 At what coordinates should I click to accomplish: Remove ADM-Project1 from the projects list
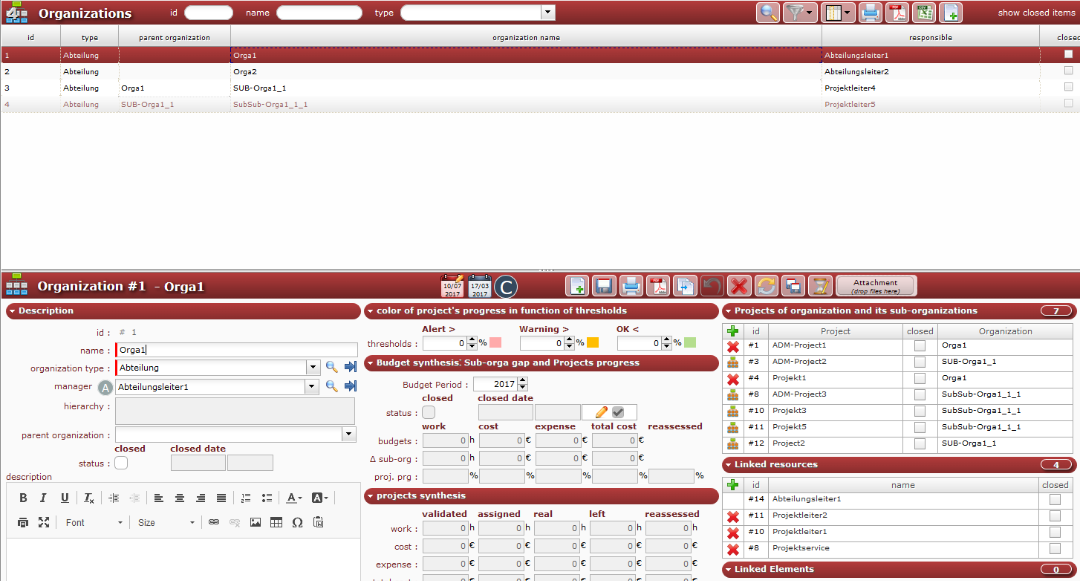733,346
